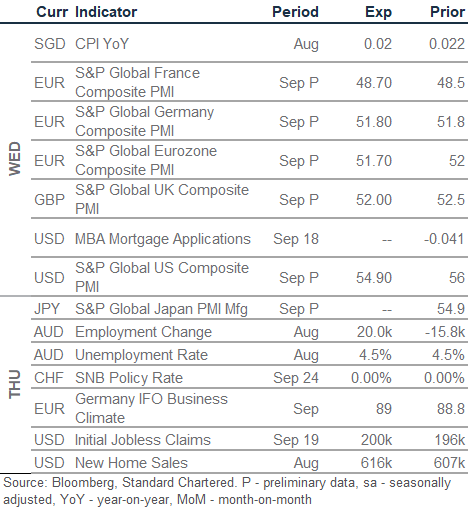
Task: Click the Exp column header
Action: point(378,12)
